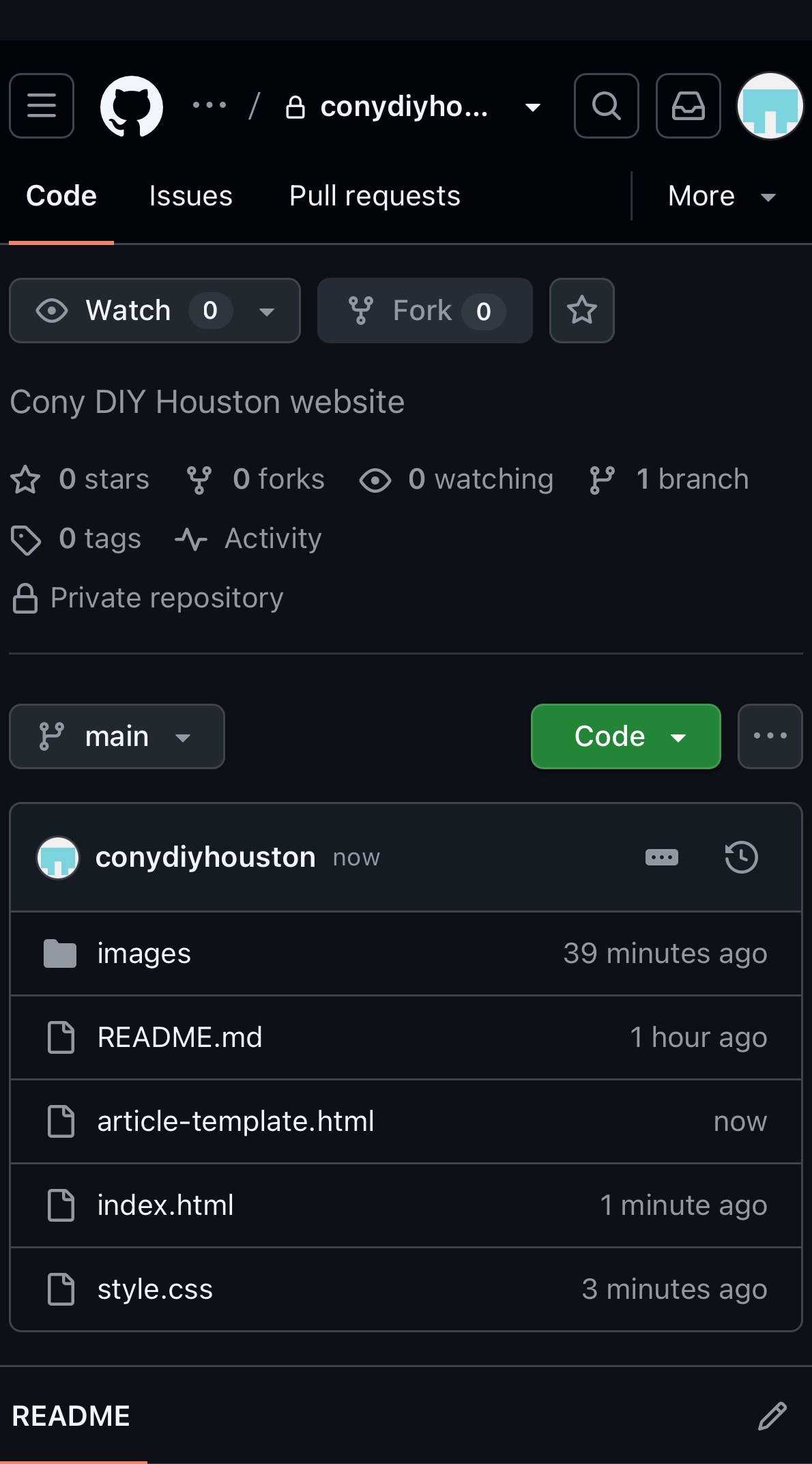Open the search magnifier button
The height and width of the screenshot is (1464, 812).
607,106
